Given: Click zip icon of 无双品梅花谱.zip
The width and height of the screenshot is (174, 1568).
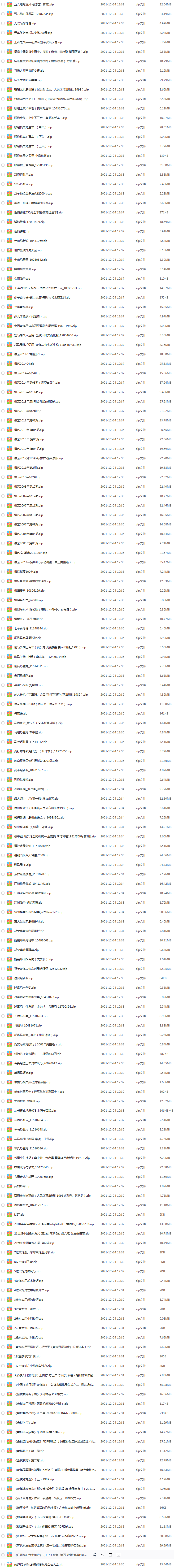Looking at the screenshot, I should pos(10,23).
